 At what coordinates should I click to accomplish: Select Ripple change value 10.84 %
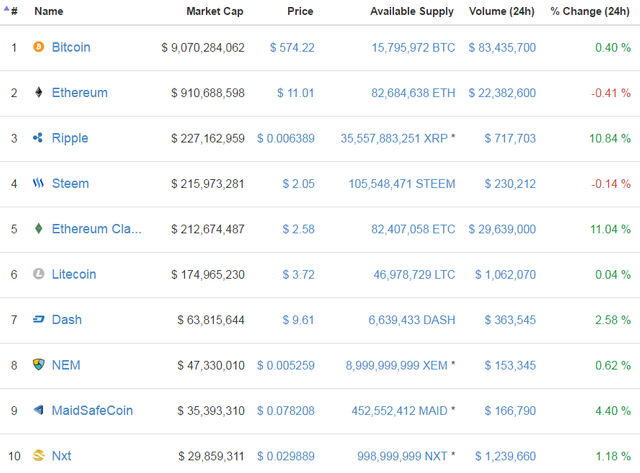tap(610, 138)
